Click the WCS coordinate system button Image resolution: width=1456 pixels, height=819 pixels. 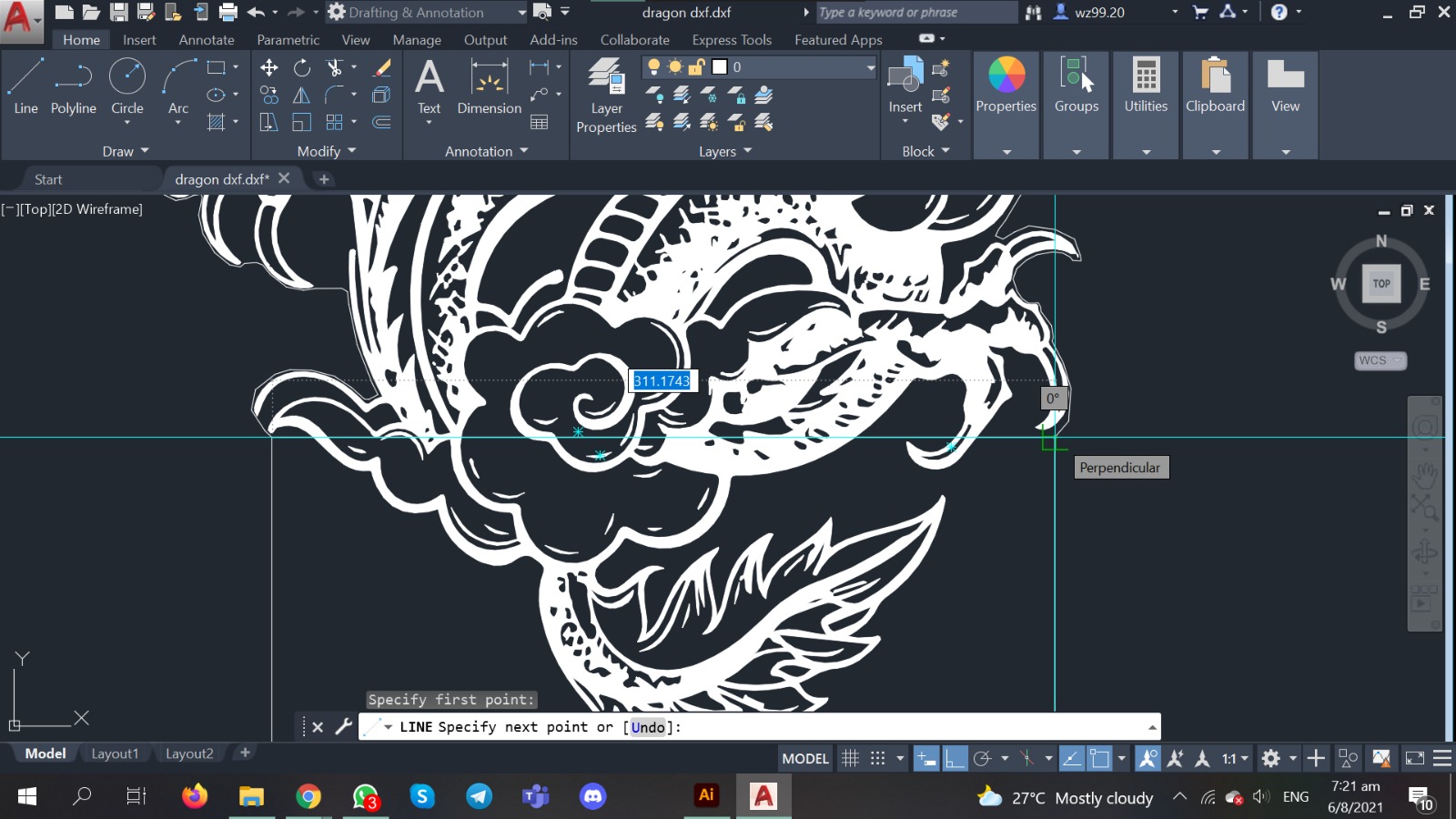(1380, 360)
